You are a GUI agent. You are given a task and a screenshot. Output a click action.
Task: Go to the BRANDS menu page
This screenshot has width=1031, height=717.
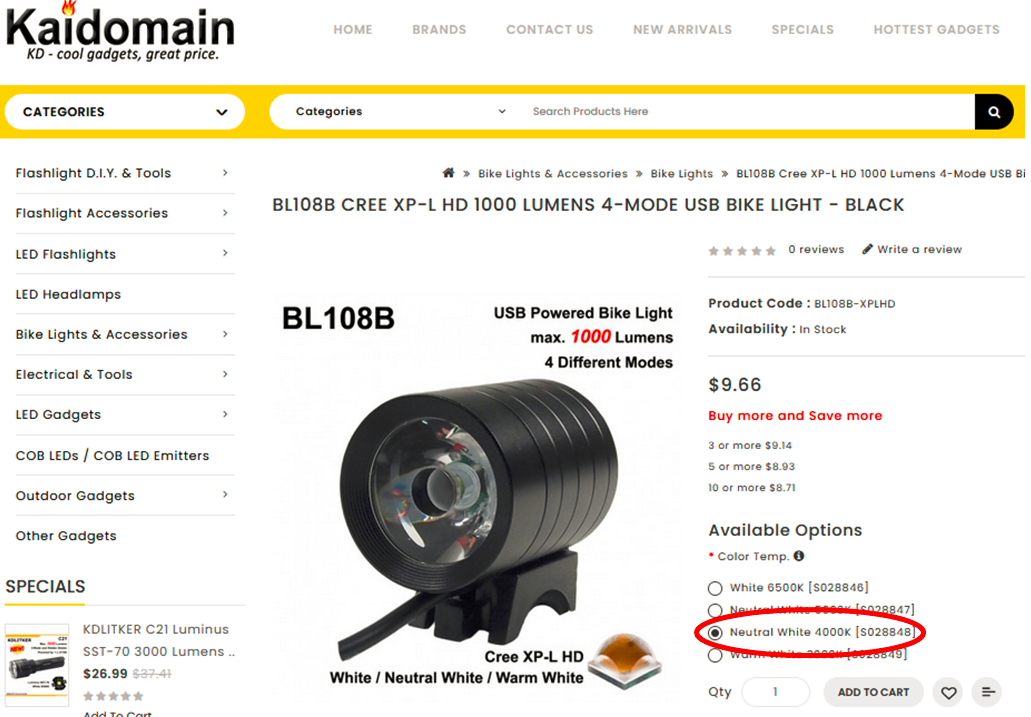[439, 30]
